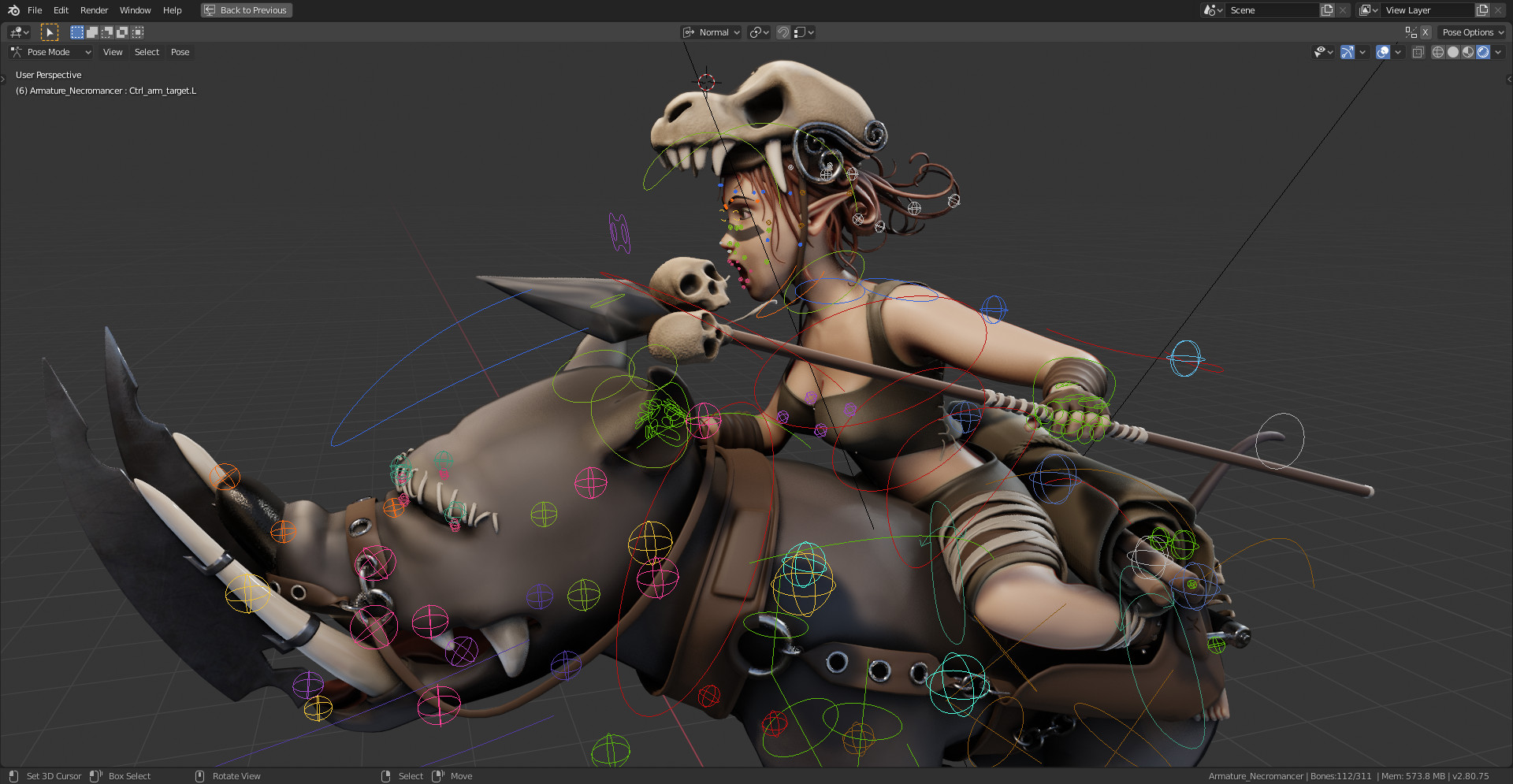1513x784 pixels.
Task: Toggle auto IK icon in header
Action: (1411, 32)
